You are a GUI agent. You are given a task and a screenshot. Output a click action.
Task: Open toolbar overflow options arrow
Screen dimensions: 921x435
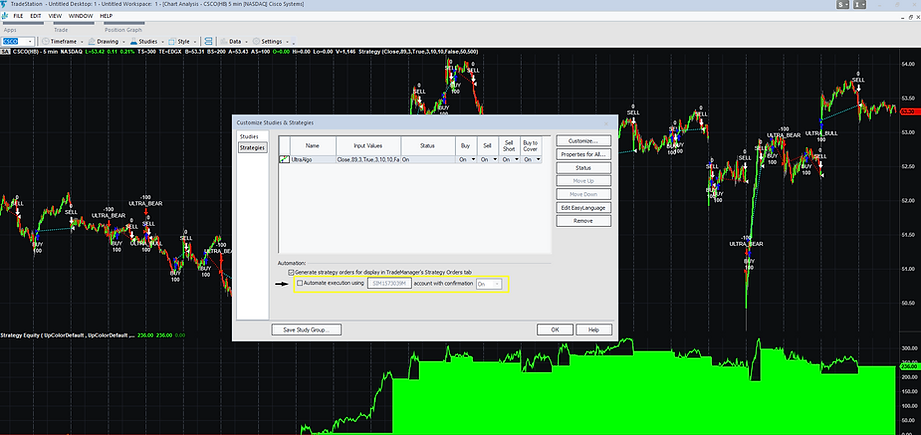(294, 43)
